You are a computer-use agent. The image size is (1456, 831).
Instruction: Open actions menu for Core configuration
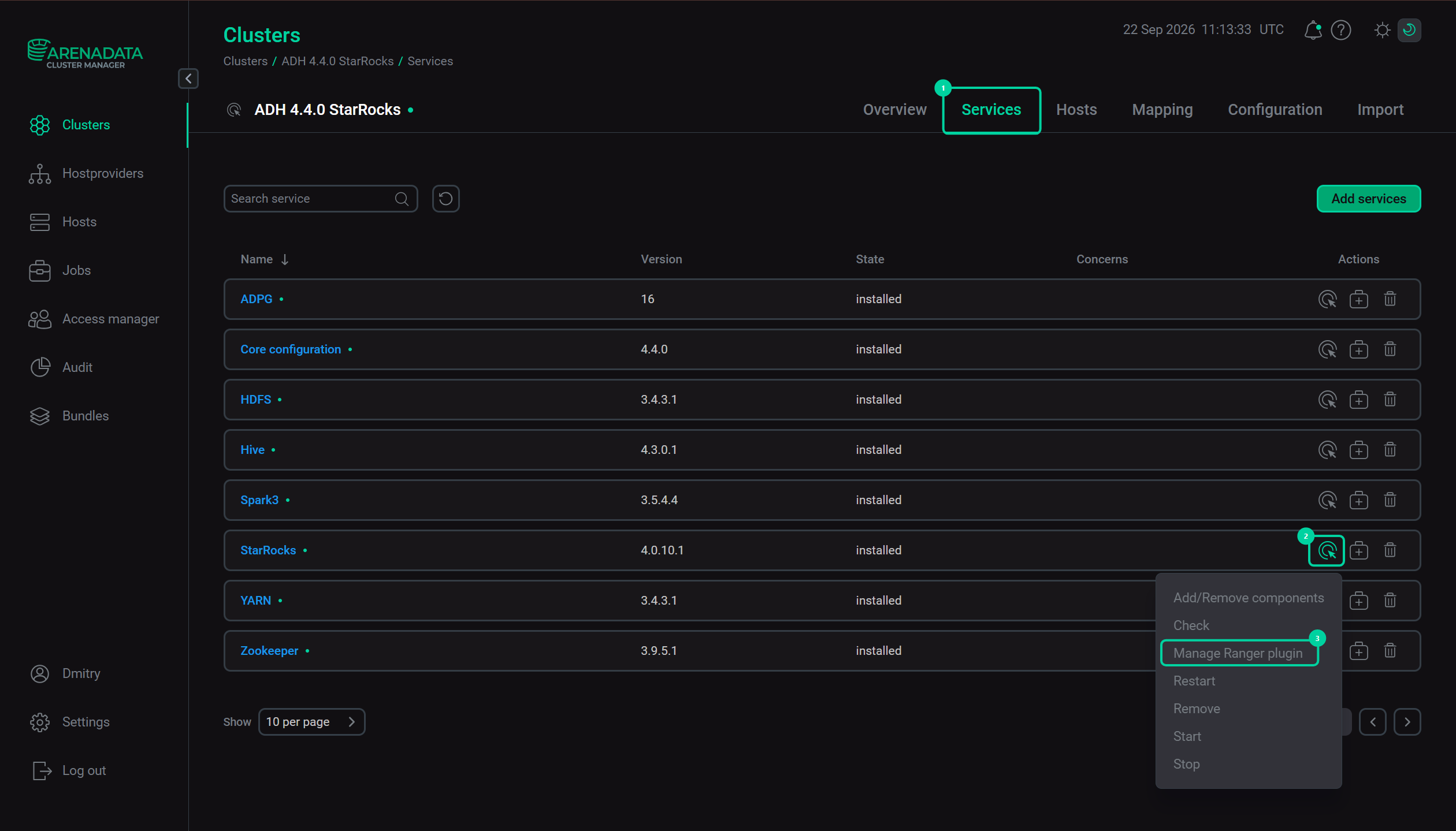(1327, 349)
